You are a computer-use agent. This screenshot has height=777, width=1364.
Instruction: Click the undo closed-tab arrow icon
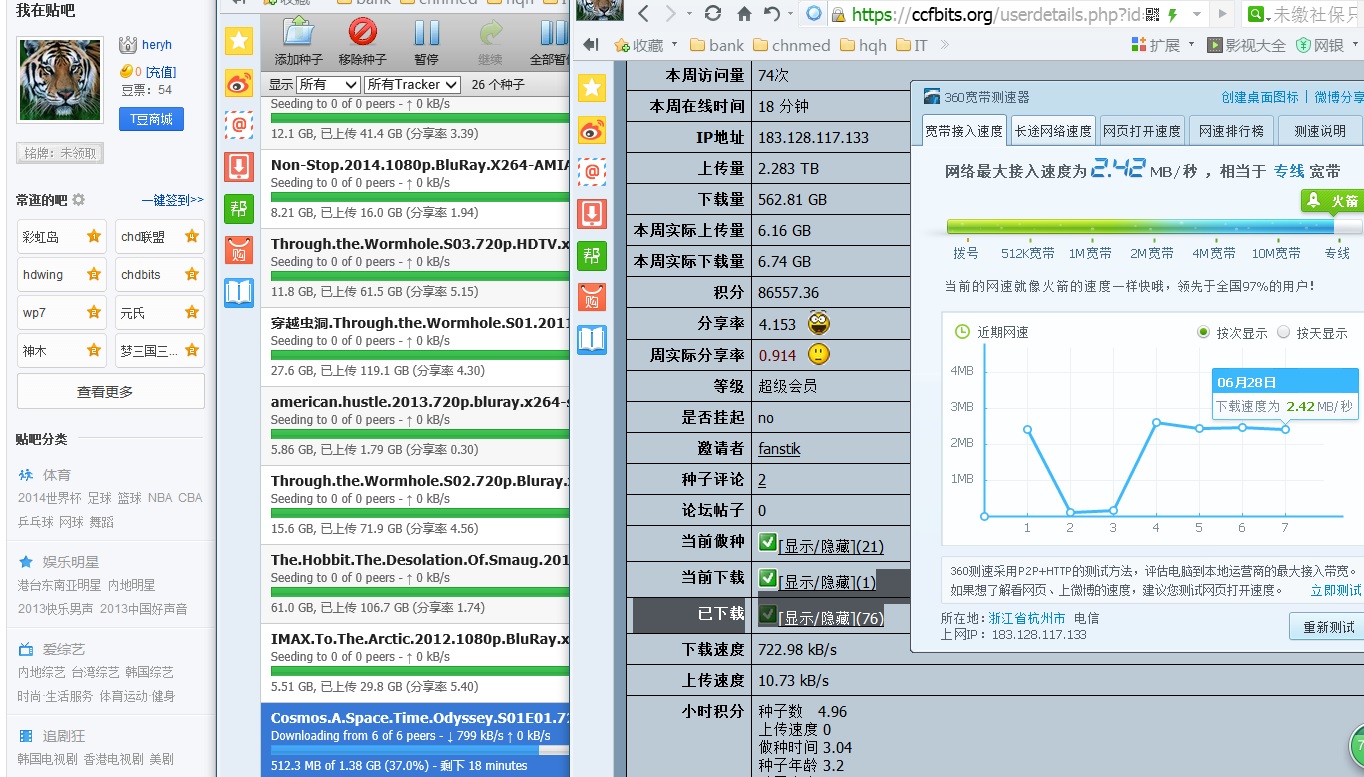tap(771, 14)
